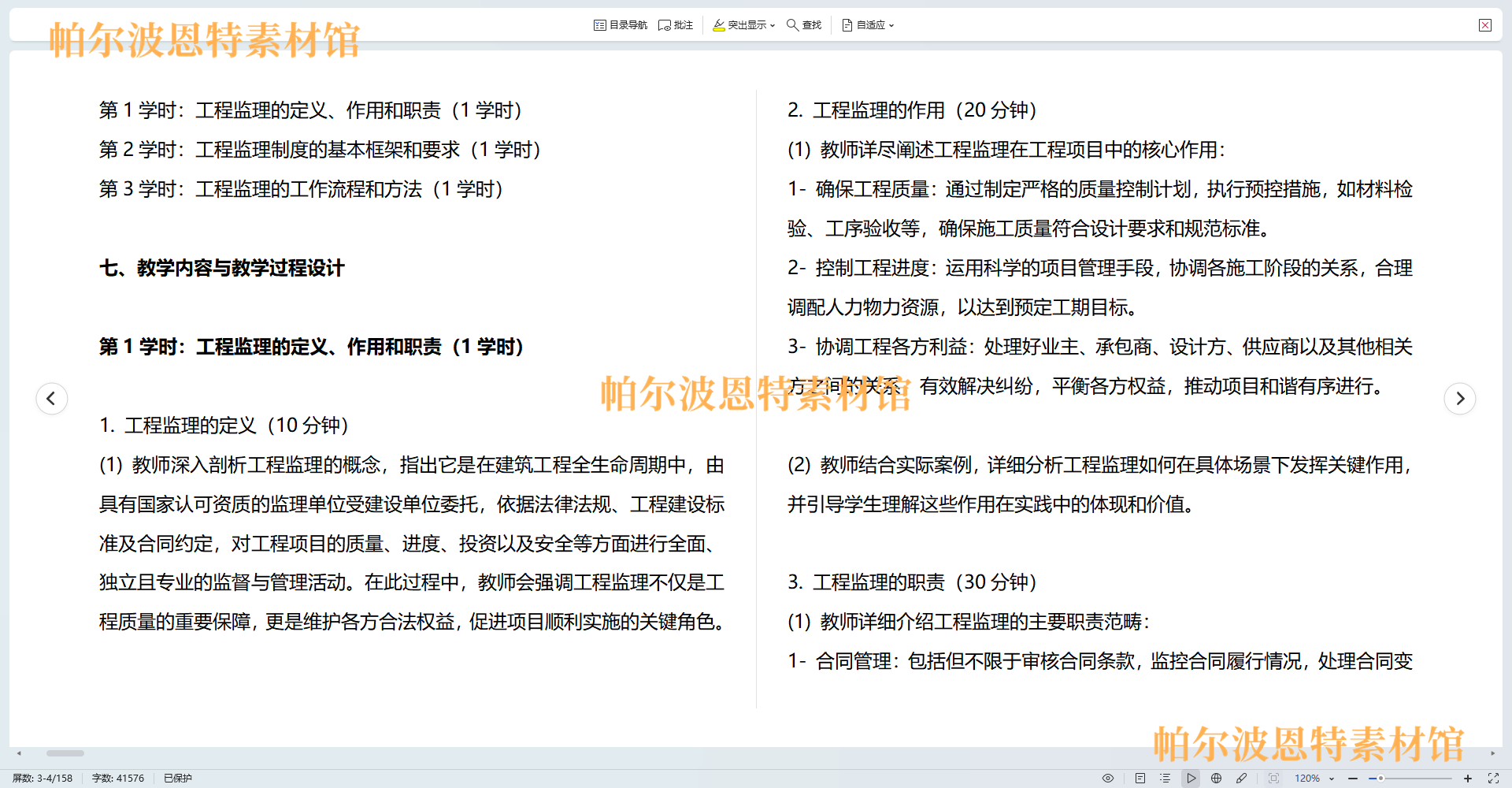Go to the next page arrow

click(x=1460, y=398)
